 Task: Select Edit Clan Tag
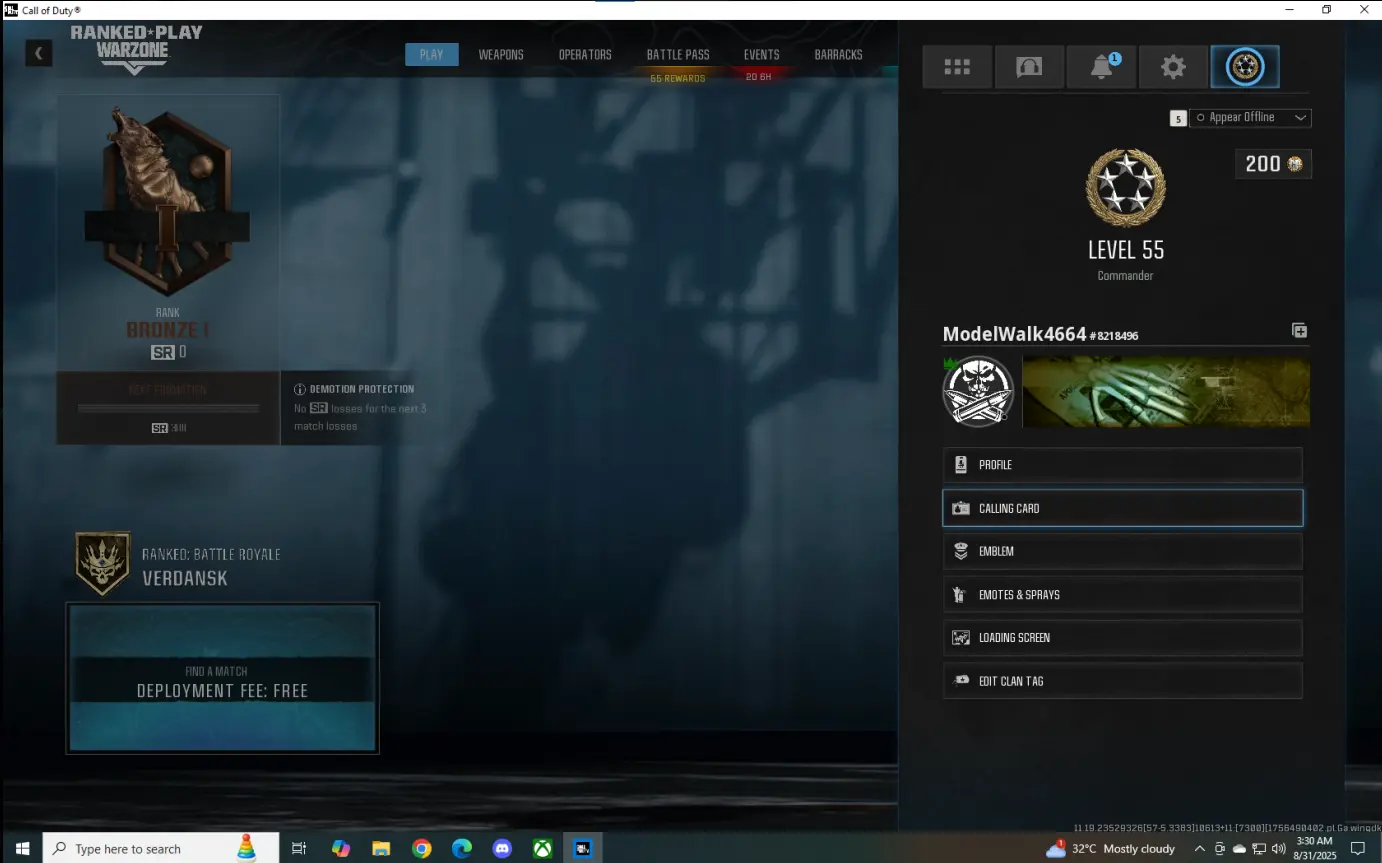coord(1122,681)
